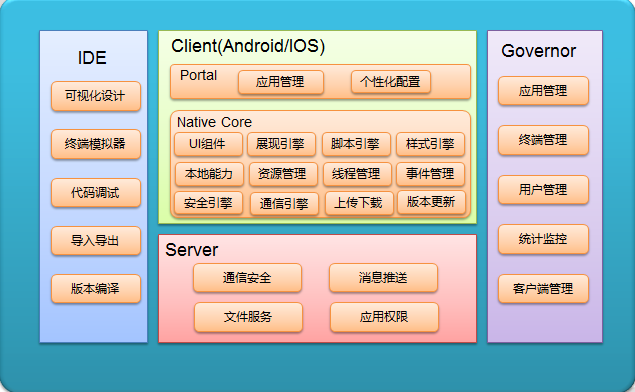Image resolution: width=635 pixels, height=392 pixels.
Task: Click the 展现引擎 box
Action: click(281, 144)
